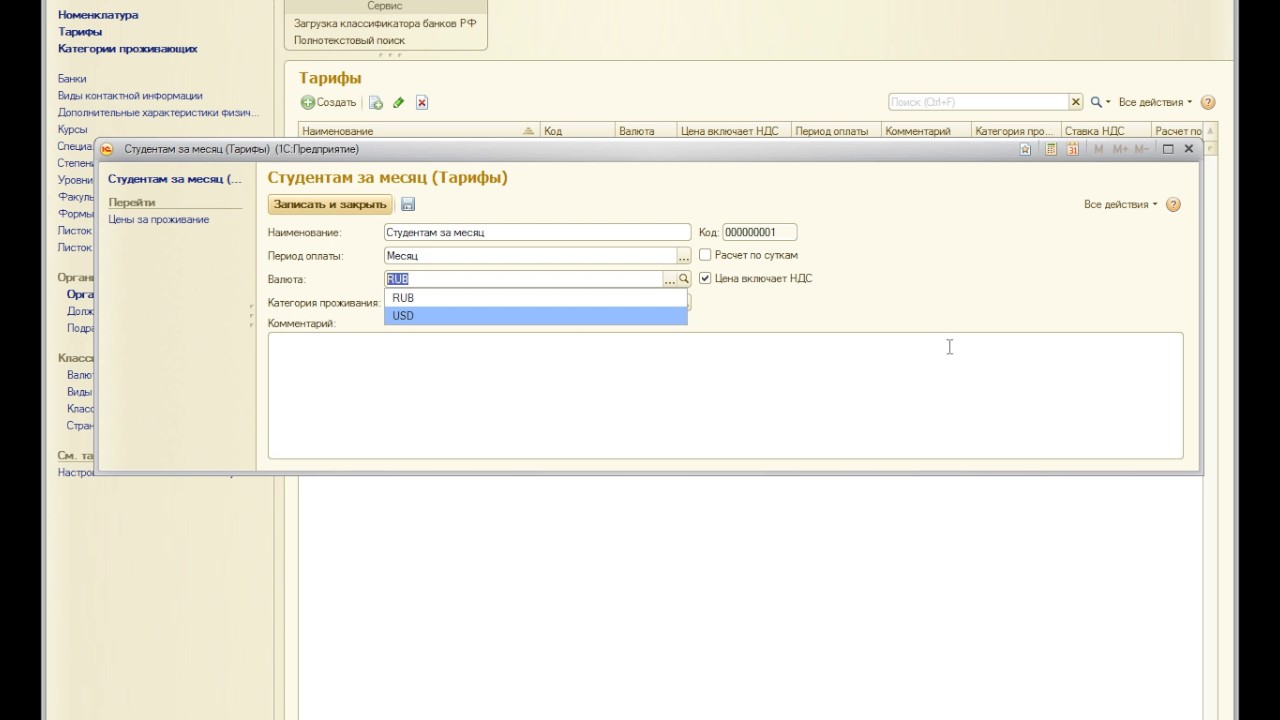
Task: Click the red X delete-mark icon in Тарифы toolbar
Action: (x=422, y=102)
